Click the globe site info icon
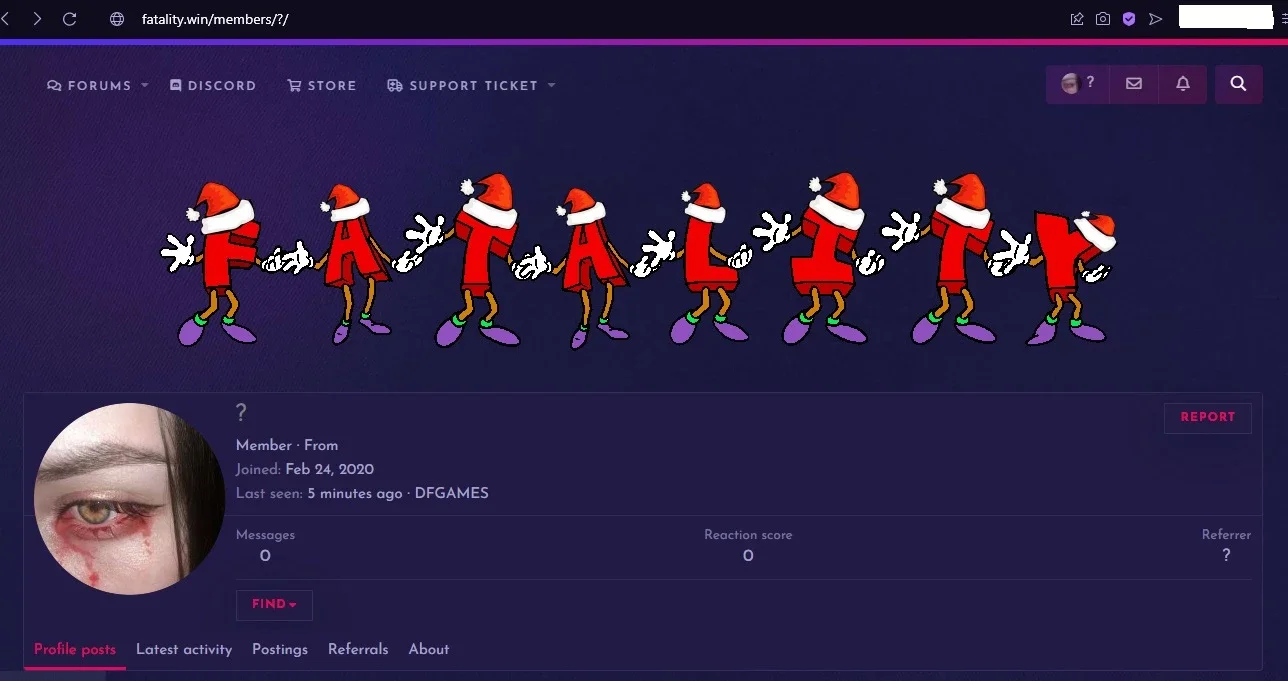 [x=117, y=19]
